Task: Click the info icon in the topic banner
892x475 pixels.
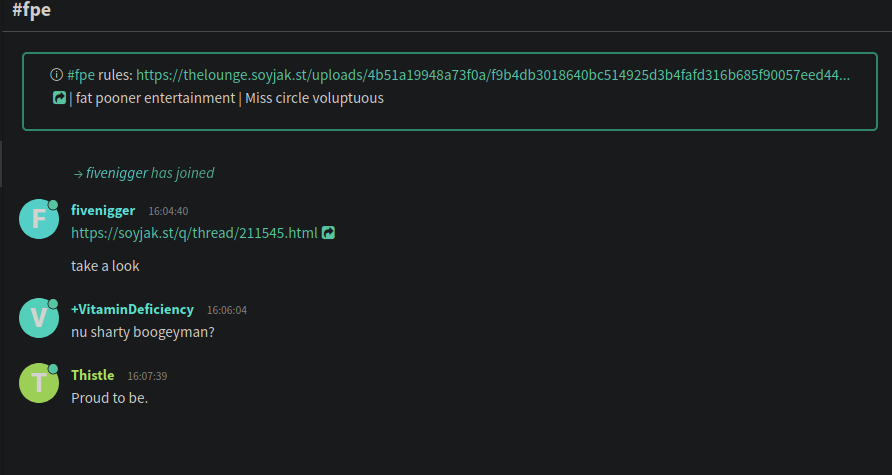Action: pyautogui.click(x=56, y=75)
